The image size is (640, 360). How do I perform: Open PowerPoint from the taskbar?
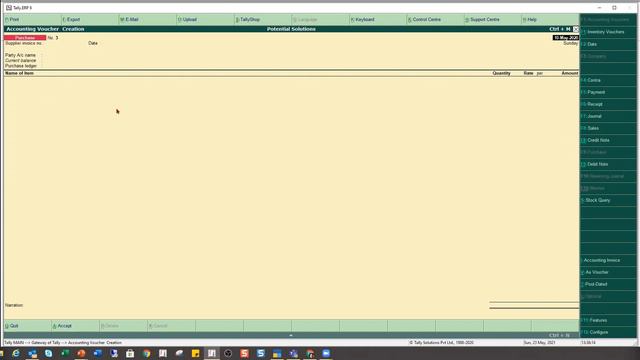(81, 353)
